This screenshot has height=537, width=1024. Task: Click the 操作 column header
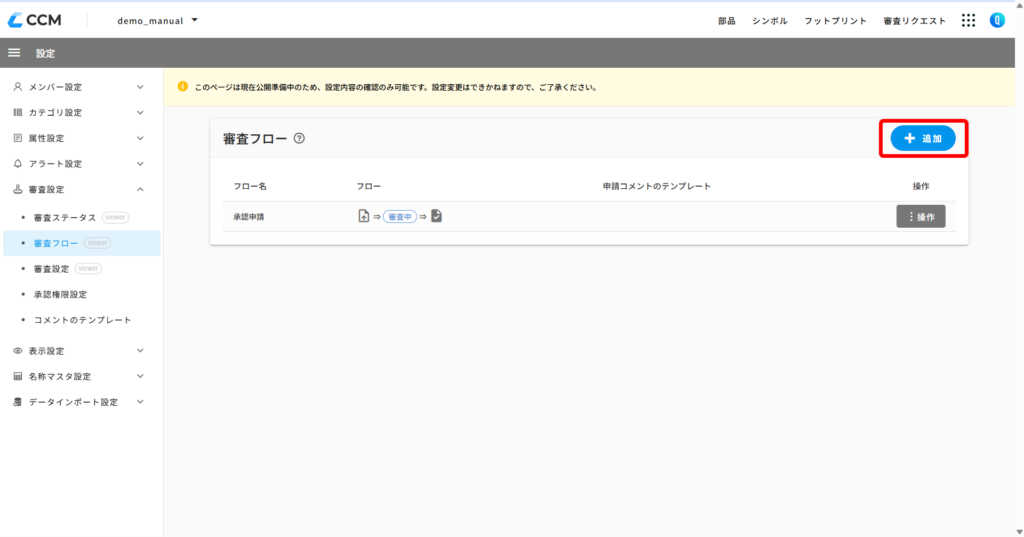[921, 186]
